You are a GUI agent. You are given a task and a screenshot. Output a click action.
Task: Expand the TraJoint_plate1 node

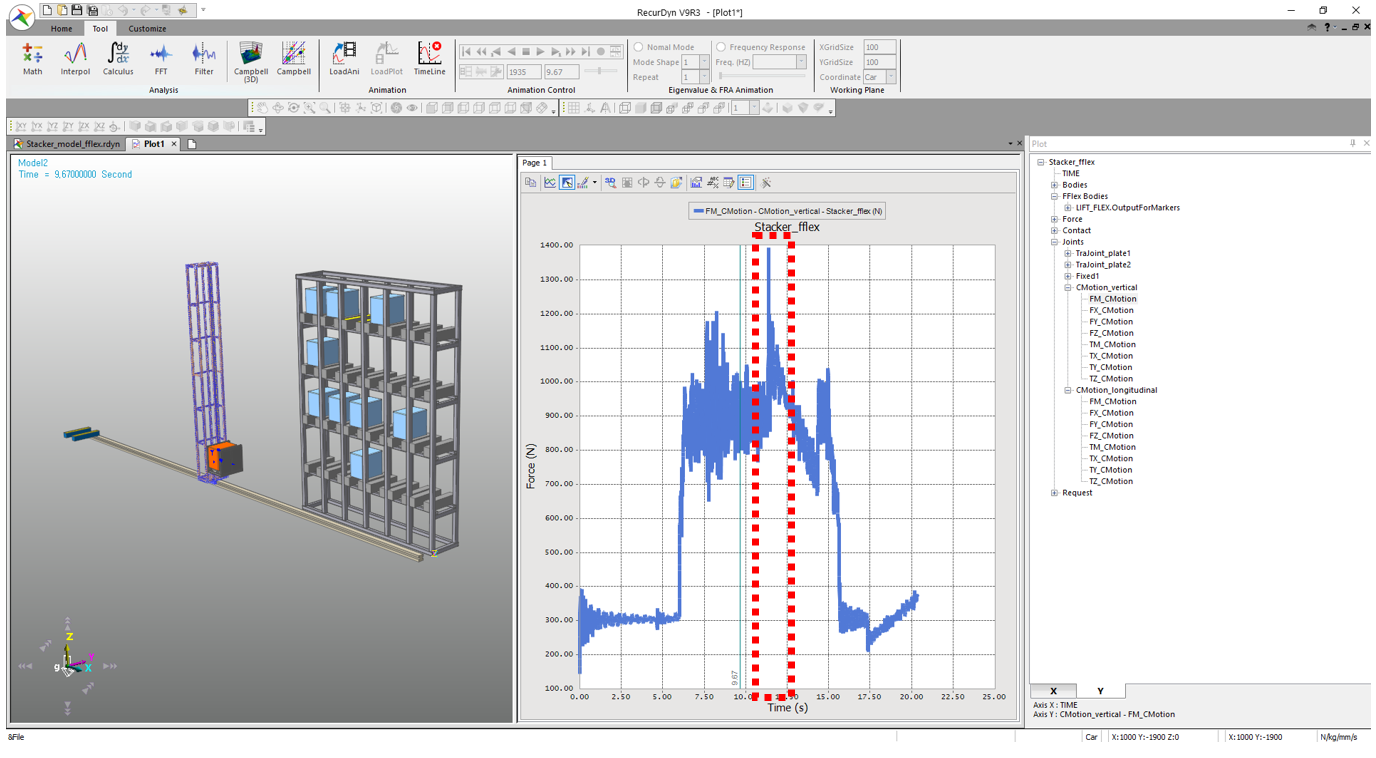tap(1067, 254)
